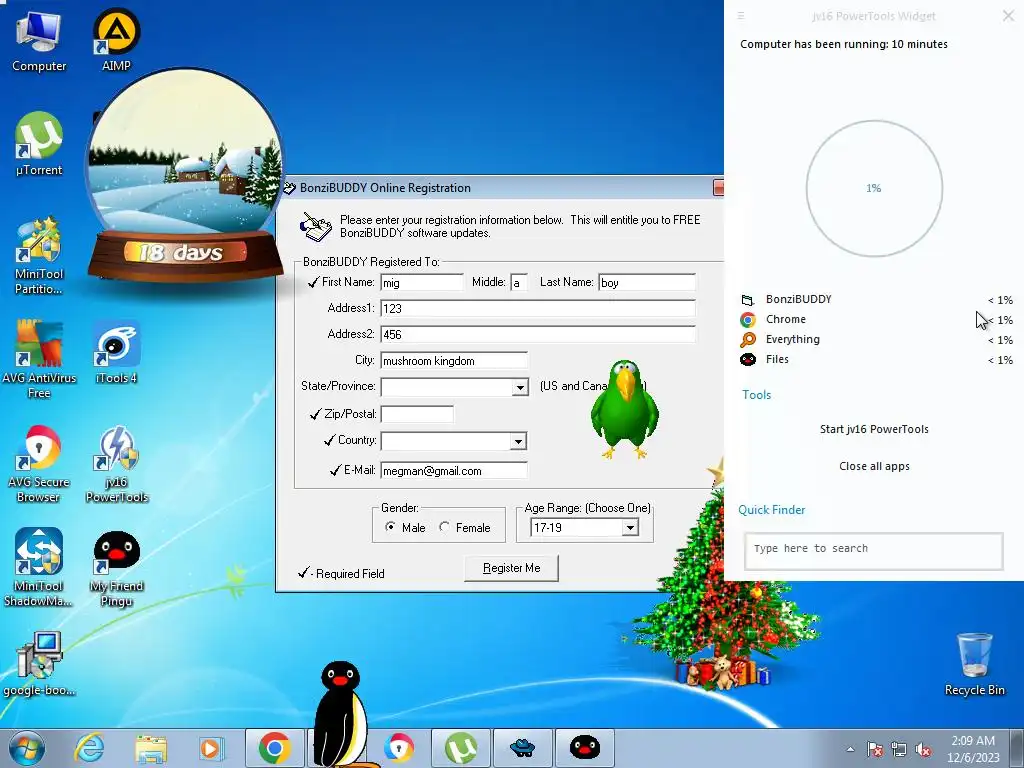1024x768 pixels.
Task: Select MiniTool Partition desktop icon
Action: point(39,256)
